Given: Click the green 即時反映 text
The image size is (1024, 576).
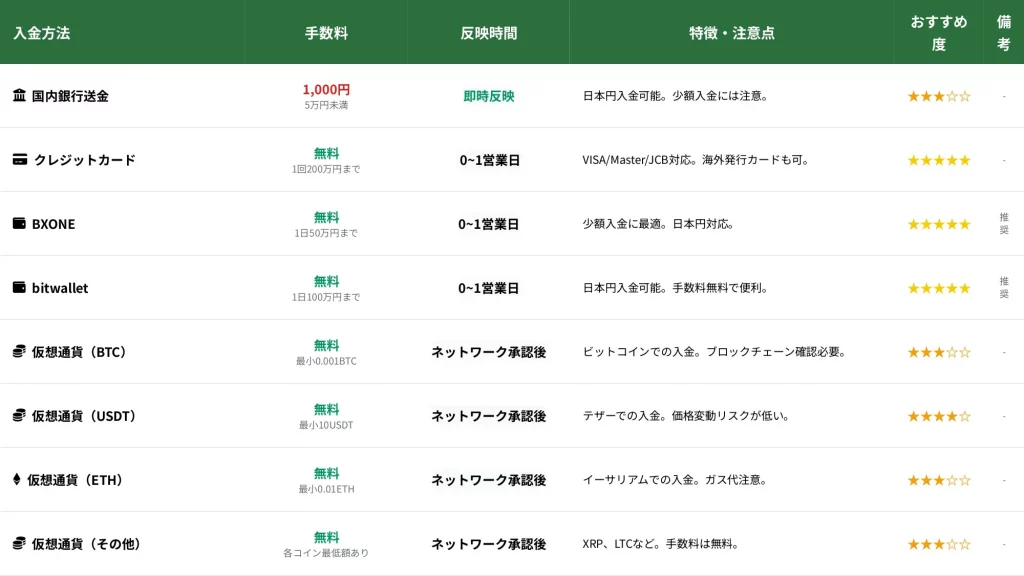Looking at the screenshot, I should [489, 96].
